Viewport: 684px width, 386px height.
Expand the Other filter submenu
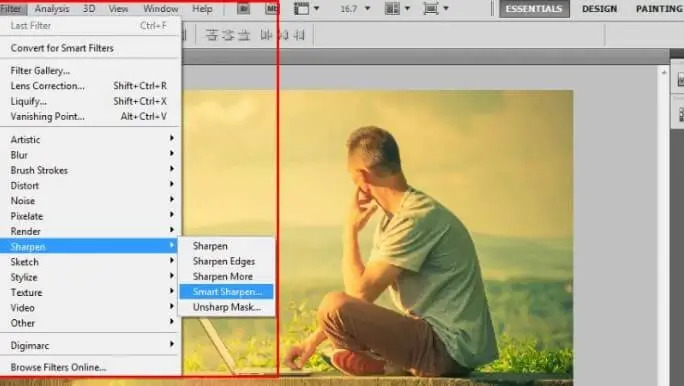coord(90,323)
